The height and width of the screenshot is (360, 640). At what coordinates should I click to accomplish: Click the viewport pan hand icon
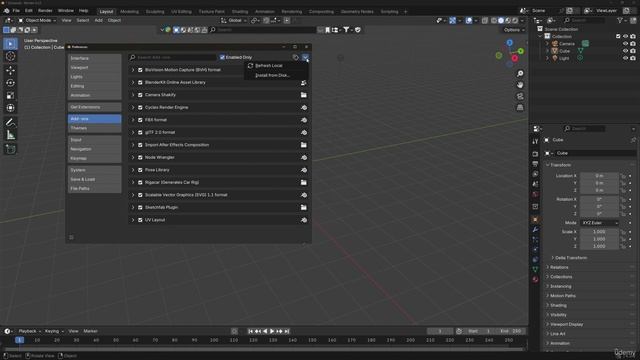(520, 85)
